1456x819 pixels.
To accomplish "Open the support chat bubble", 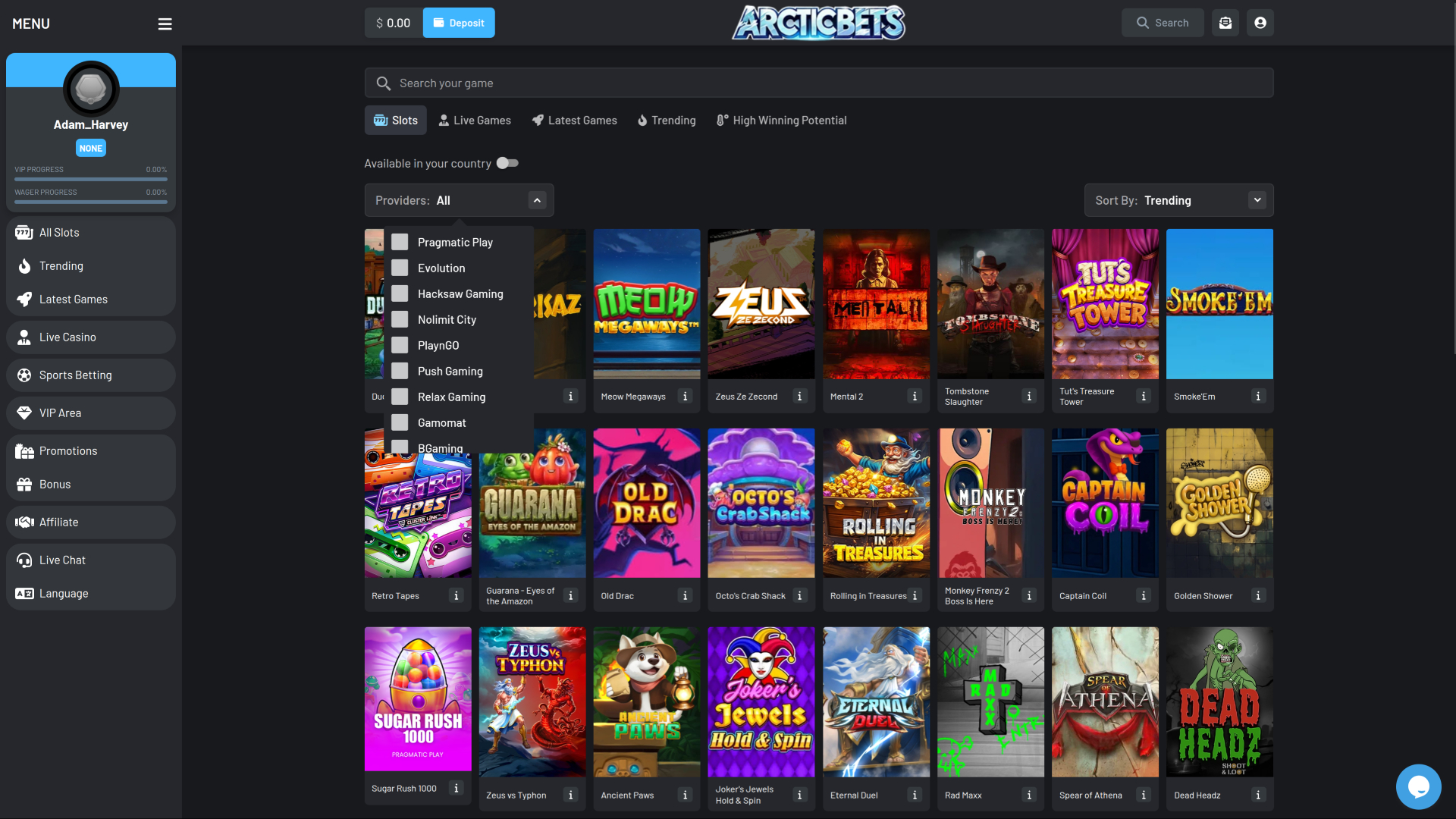I will pyautogui.click(x=1418, y=786).
